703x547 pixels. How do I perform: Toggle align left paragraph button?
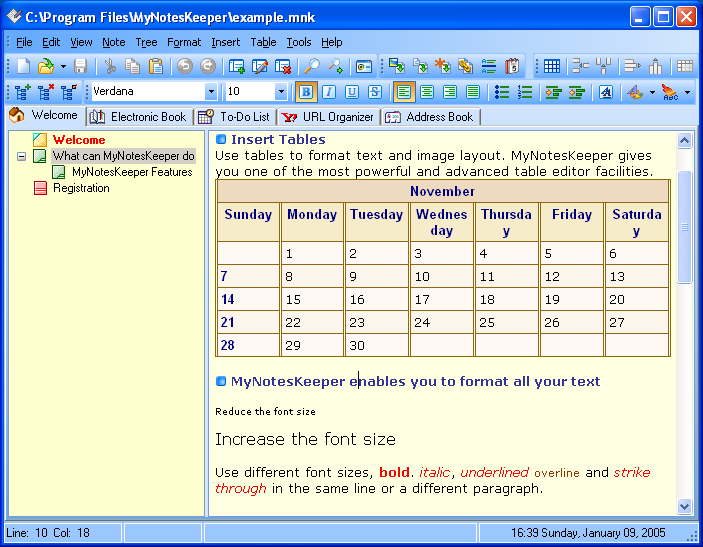pyautogui.click(x=404, y=92)
